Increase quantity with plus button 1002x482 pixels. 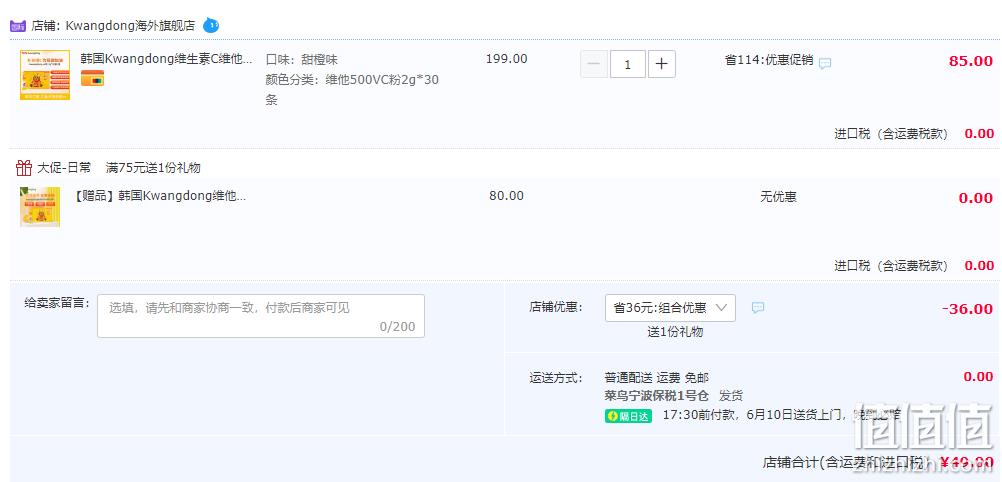click(x=661, y=64)
